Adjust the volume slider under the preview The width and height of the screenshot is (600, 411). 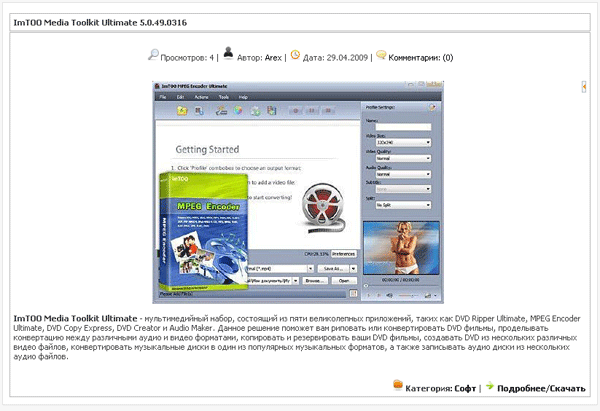(x=408, y=295)
